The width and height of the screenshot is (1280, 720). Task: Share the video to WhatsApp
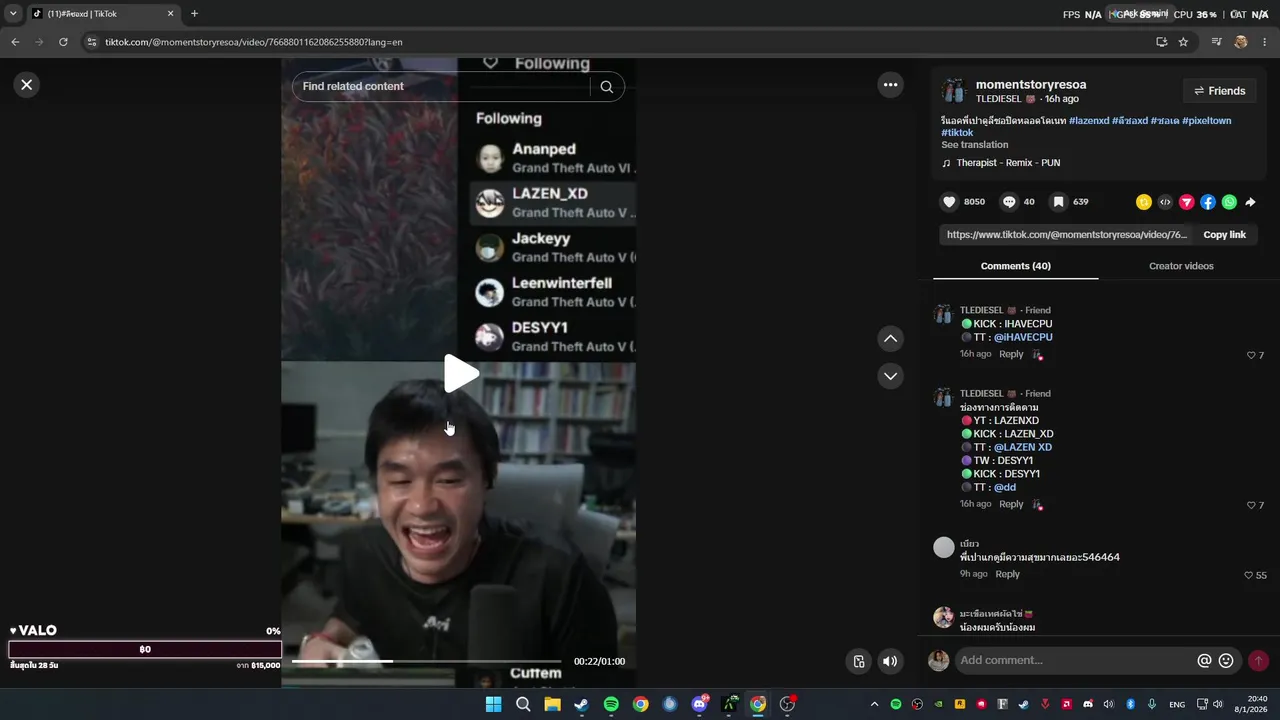tap(1229, 202)
